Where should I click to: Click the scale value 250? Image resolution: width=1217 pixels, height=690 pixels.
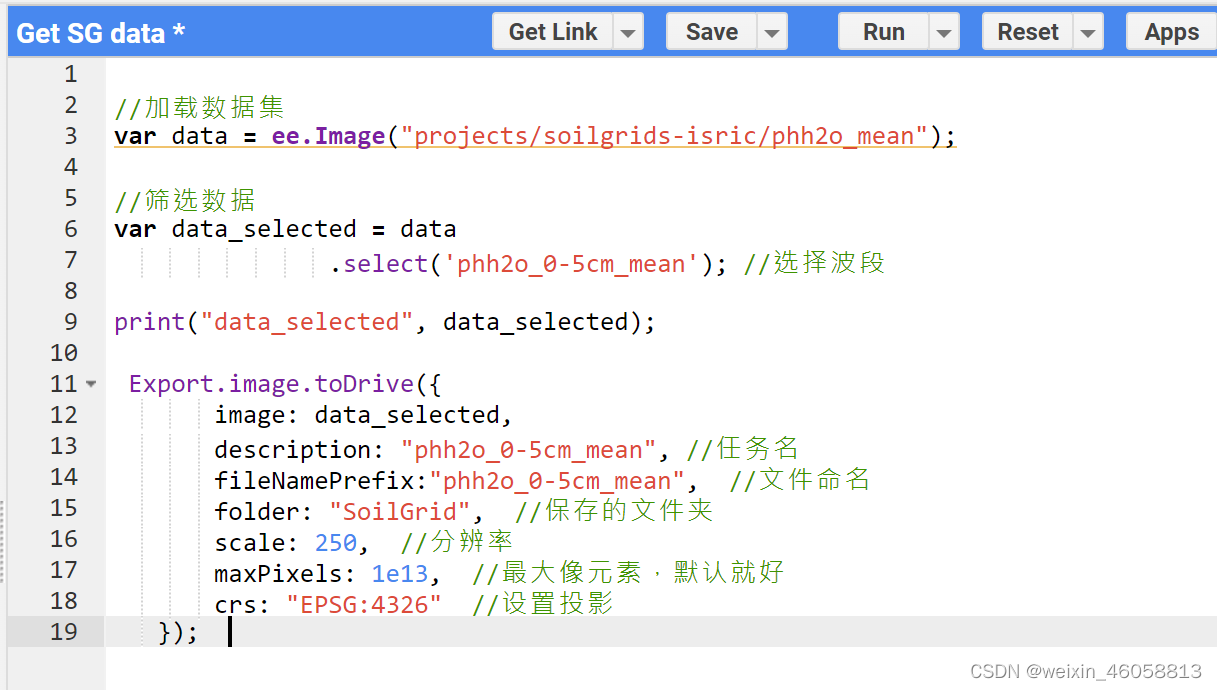point(336,543)
